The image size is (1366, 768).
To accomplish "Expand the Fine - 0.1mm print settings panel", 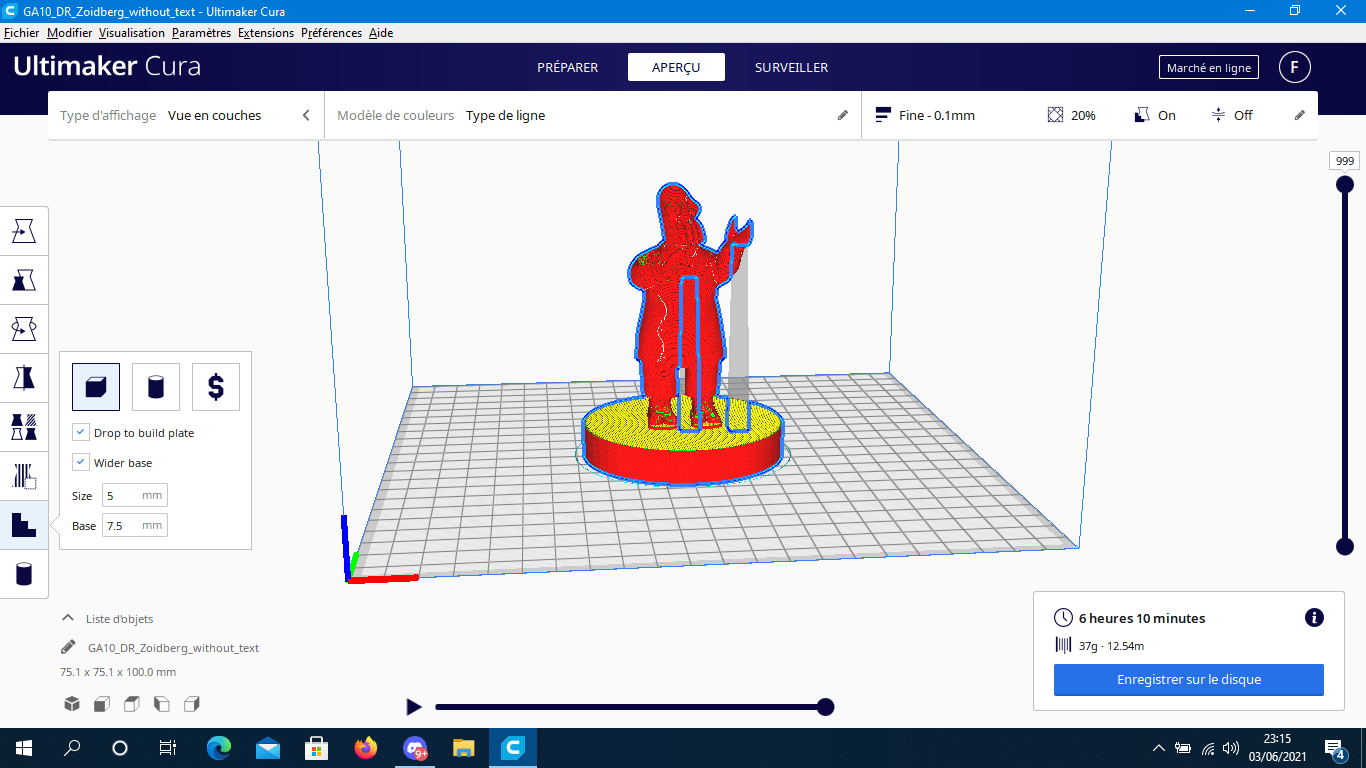I will tap(1090, 115).
